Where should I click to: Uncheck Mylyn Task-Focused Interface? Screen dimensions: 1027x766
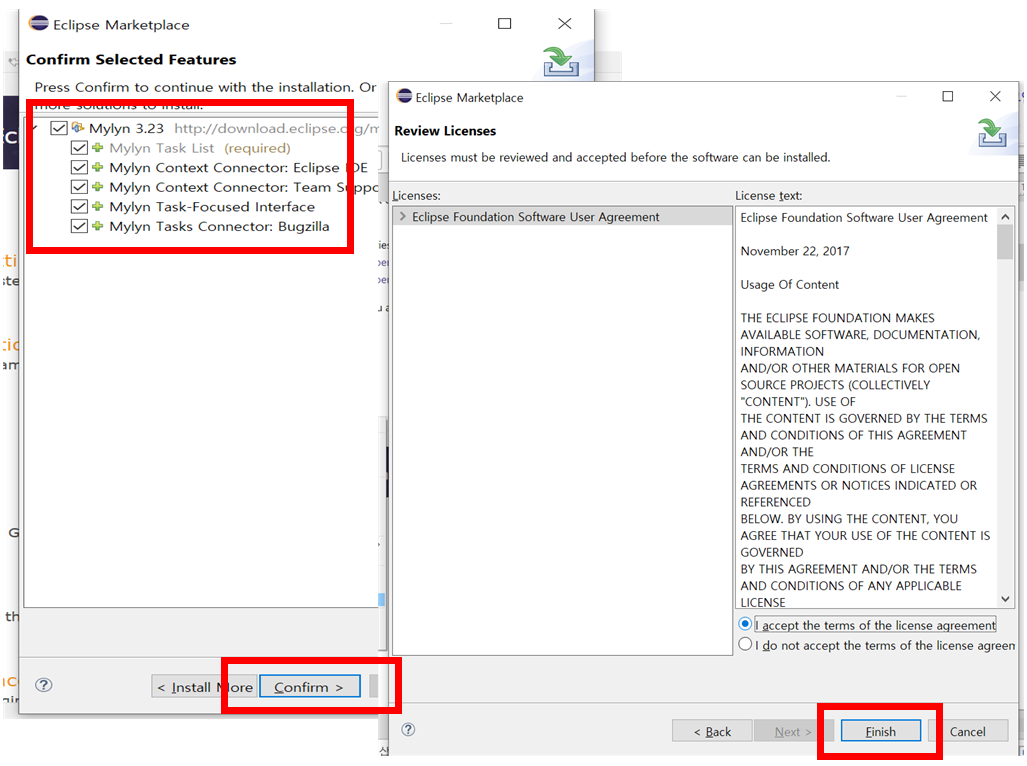click(x=79, y=207)
